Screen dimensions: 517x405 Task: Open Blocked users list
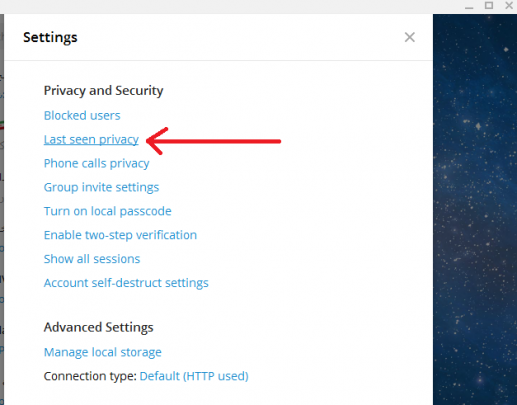coord(82,115)
